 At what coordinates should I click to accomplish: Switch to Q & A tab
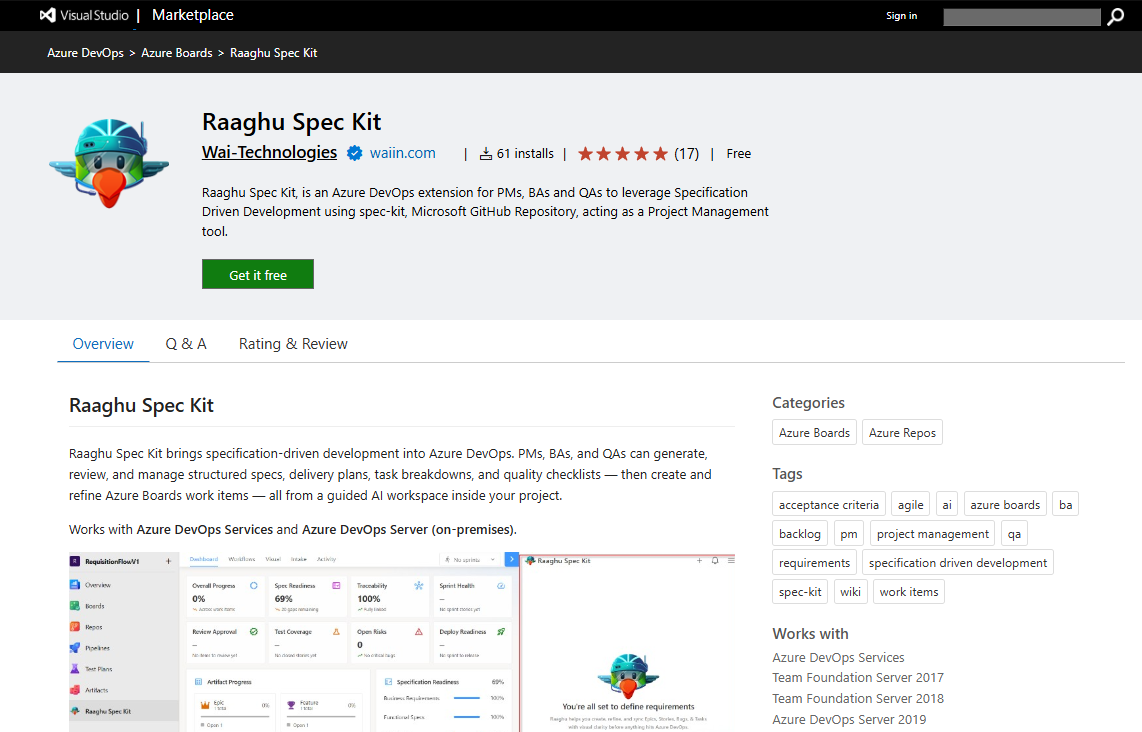[x=186, y=344]
